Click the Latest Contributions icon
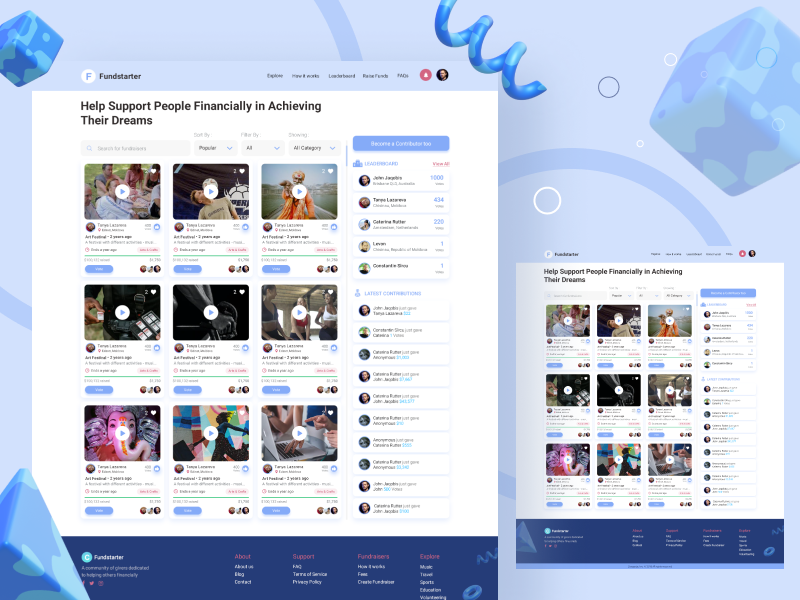Screen dimensions: 800x600 coord(357,293)
